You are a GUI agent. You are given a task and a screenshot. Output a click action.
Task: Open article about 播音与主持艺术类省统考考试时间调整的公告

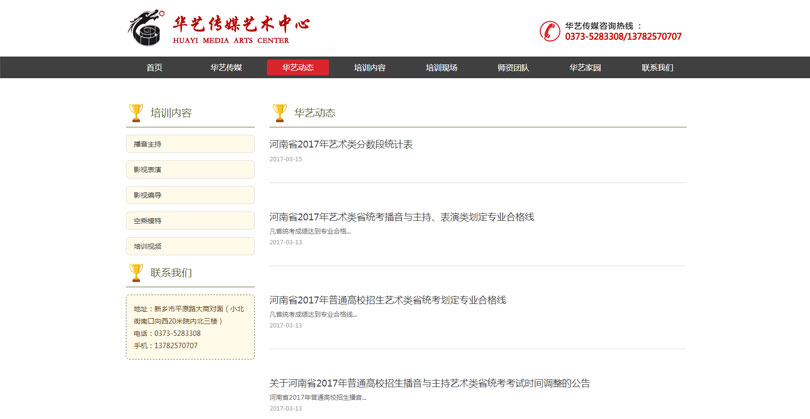(x=430, y=383)
